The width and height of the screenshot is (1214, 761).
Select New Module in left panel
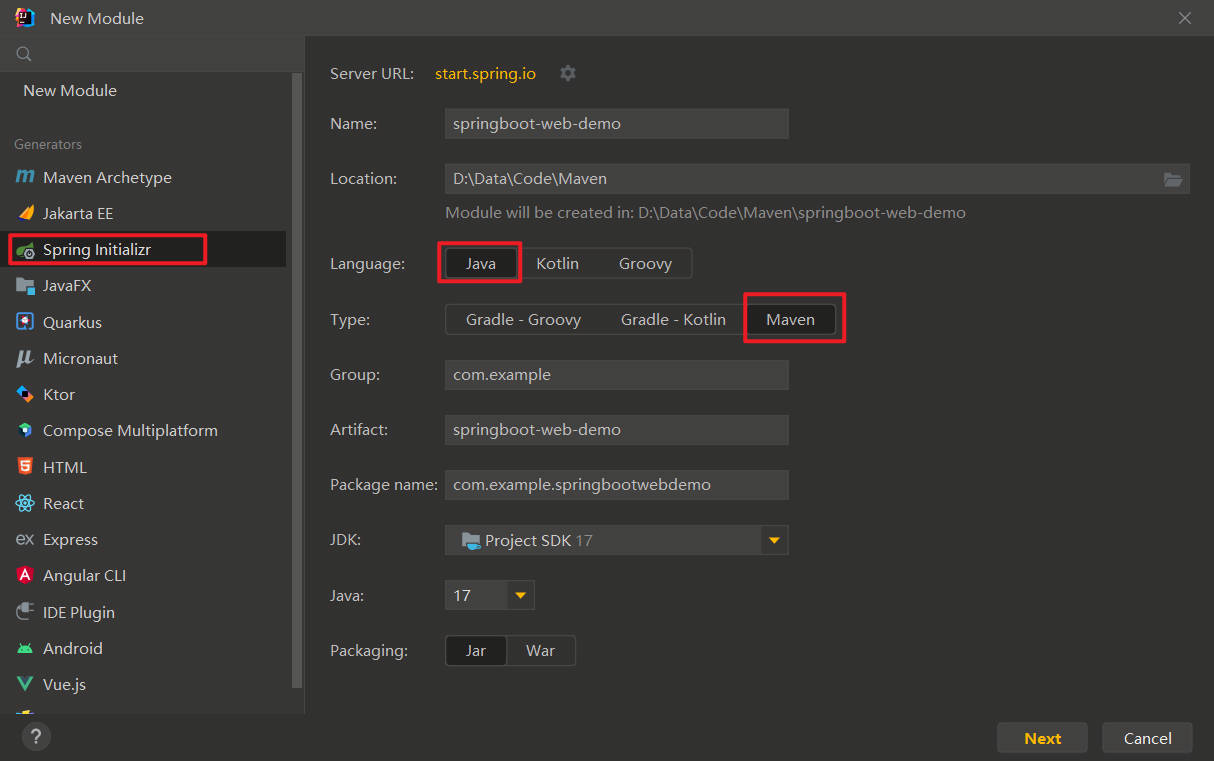pyautogui.click(x=70, y=90)
